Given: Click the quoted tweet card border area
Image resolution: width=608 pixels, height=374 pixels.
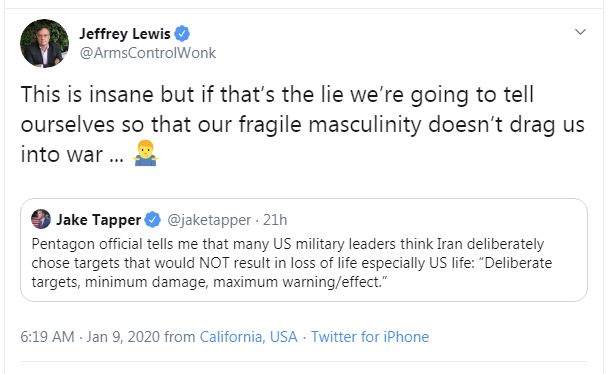Looking at the screenshot, I should 304,250.
